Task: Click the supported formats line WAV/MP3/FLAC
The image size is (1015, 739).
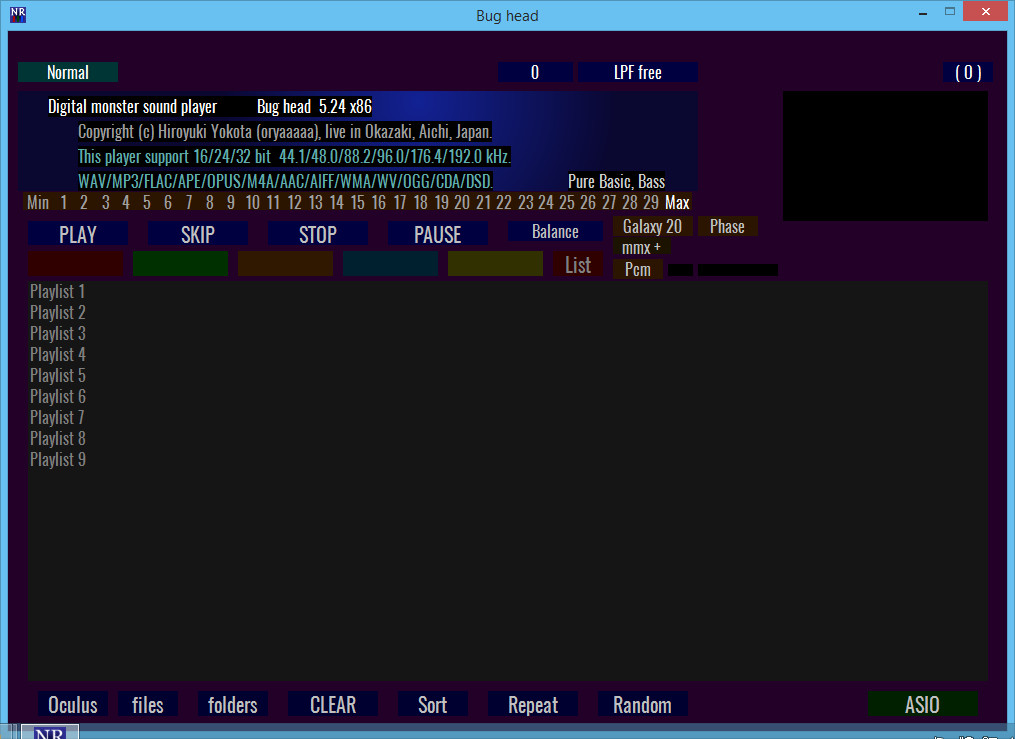Action: [x=285, y=181]
